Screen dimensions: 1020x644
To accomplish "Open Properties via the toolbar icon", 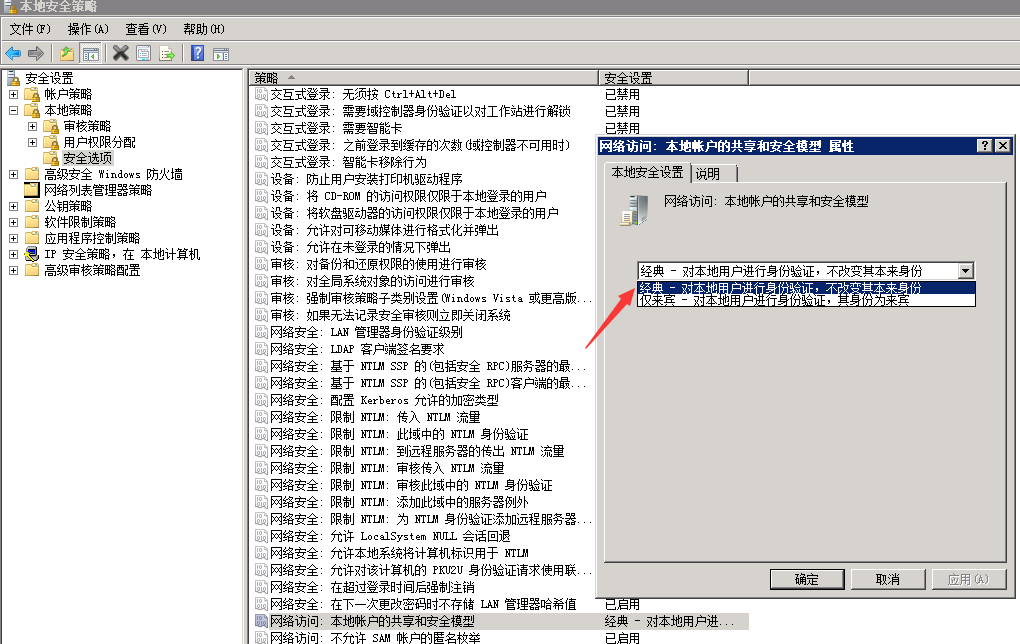I will coord(144,53).
